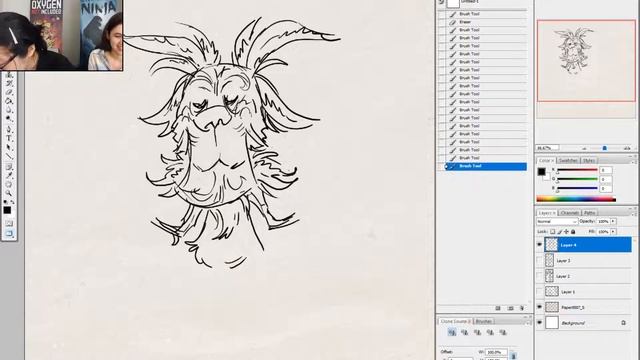Screen dimensions: 640x360
Task: Select the second clone source stamp icon
Action: (464, 332)
